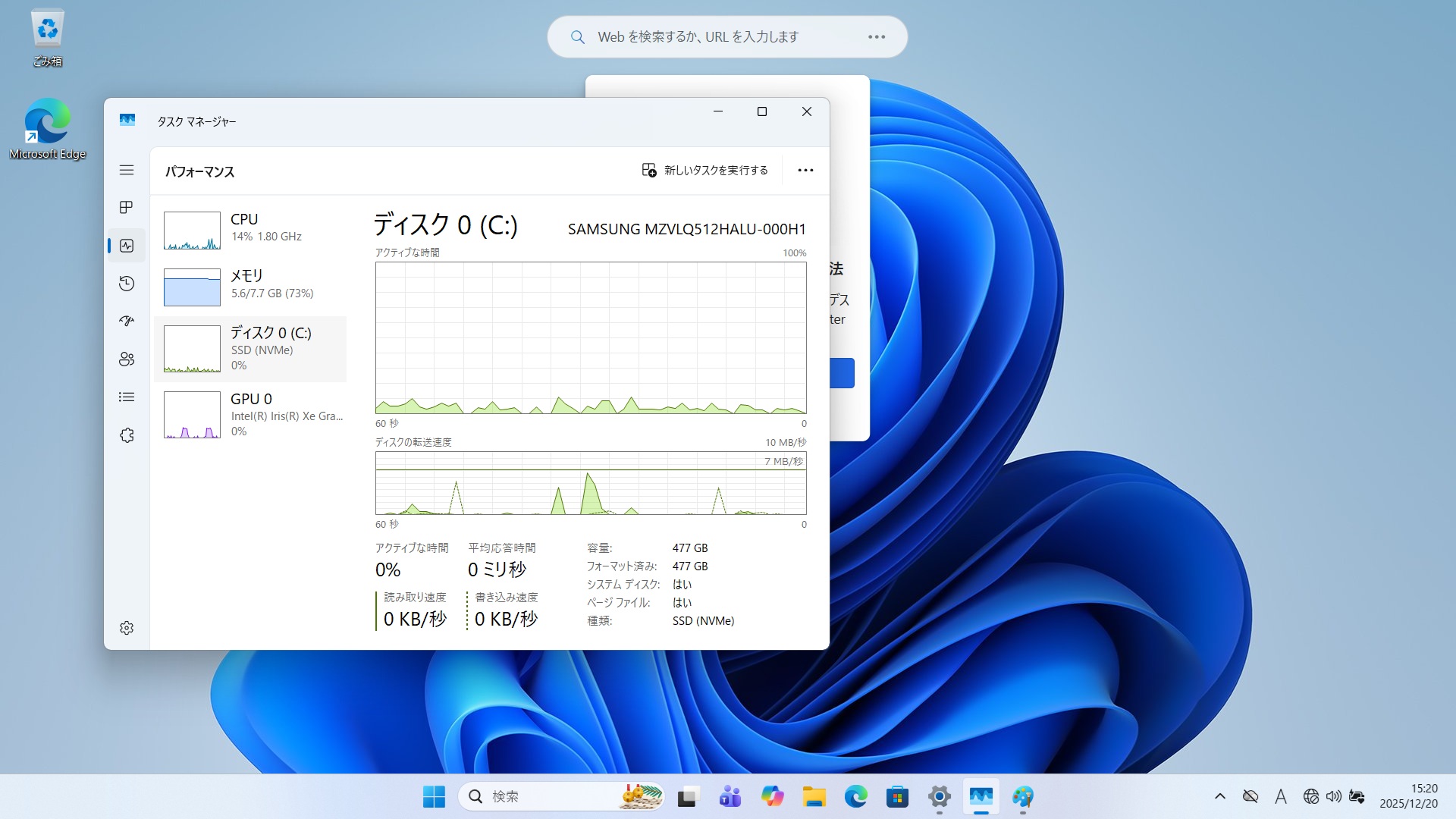The width and height of the screenshot is (1456, 819).
Task: Select the CPU performance item
Action: [250, 229]
